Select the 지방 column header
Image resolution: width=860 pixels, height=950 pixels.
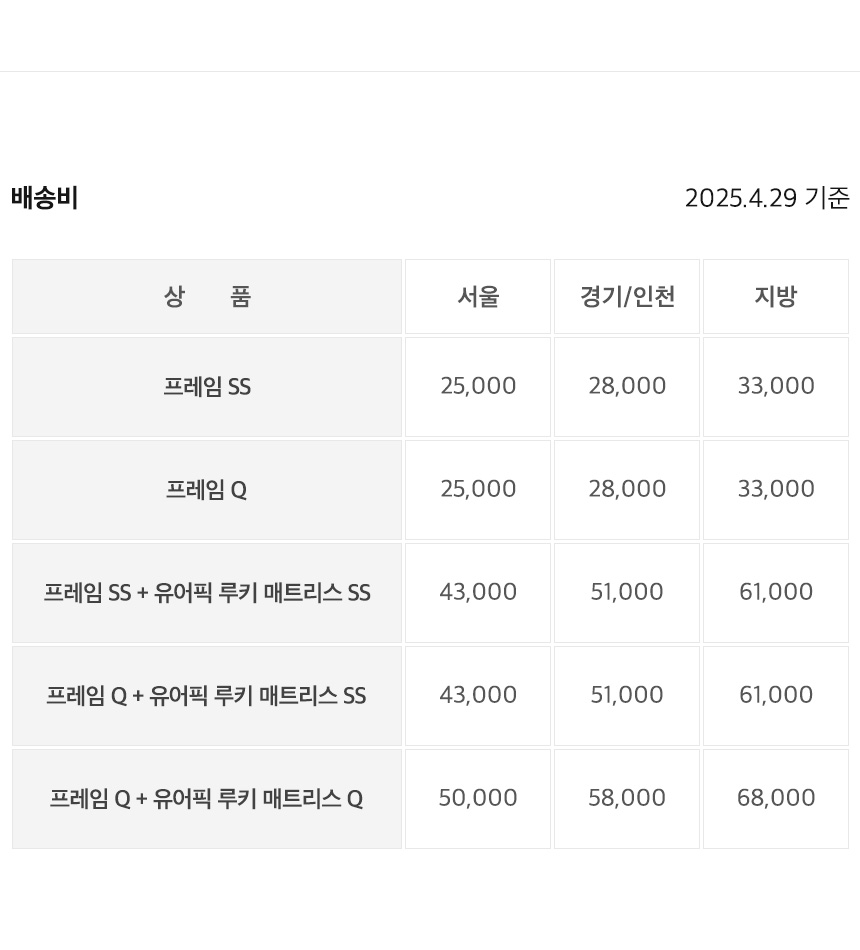[776, 297]
